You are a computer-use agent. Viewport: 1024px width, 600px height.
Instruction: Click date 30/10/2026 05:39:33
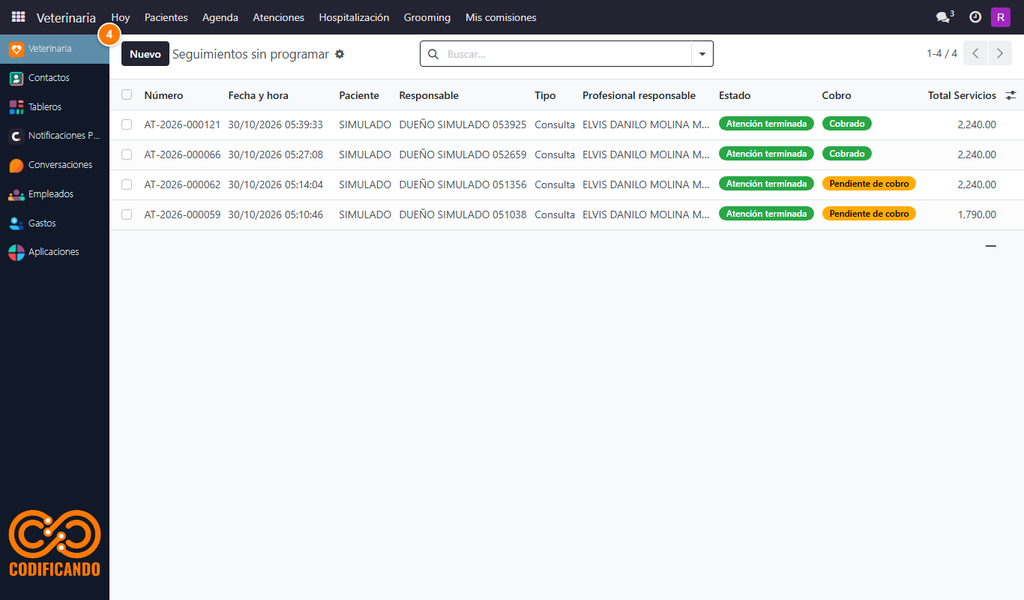point(276,125)
